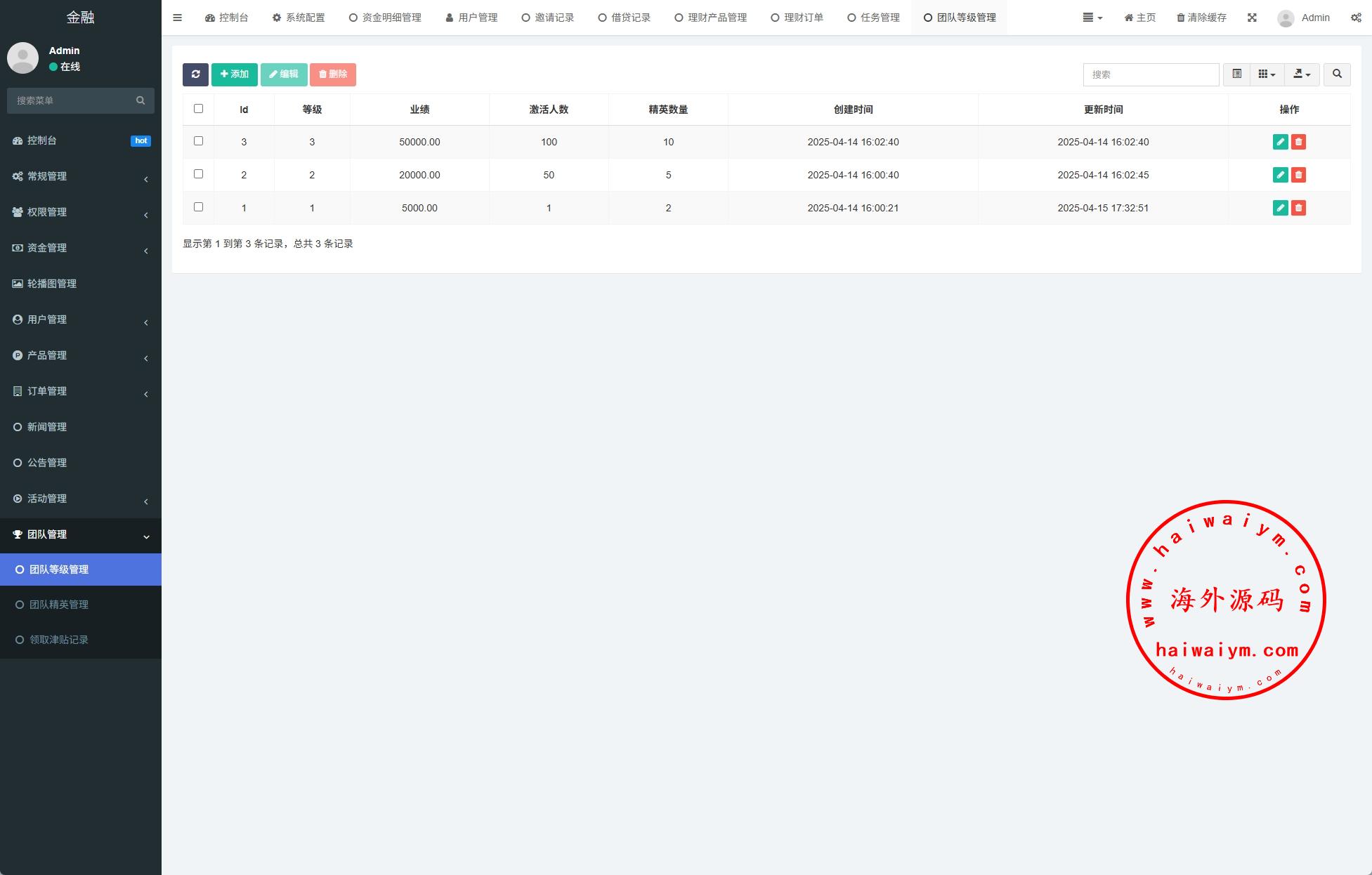
Task: Toggle the table card view icon
Action: pyautogui.click(x=1236, y=74)
